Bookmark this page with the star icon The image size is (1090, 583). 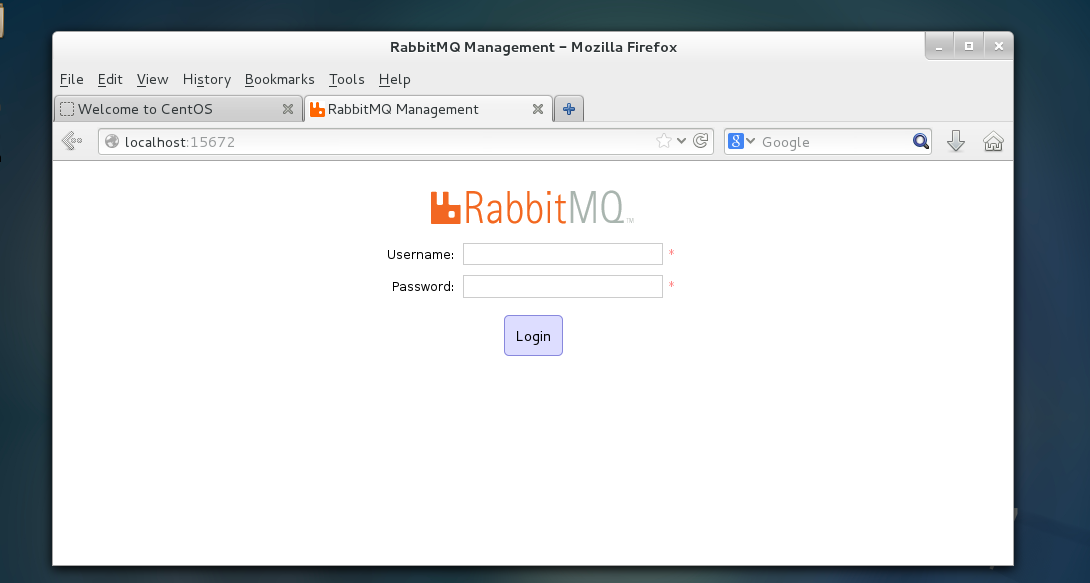pyautogui.click(x=664, y=141)
